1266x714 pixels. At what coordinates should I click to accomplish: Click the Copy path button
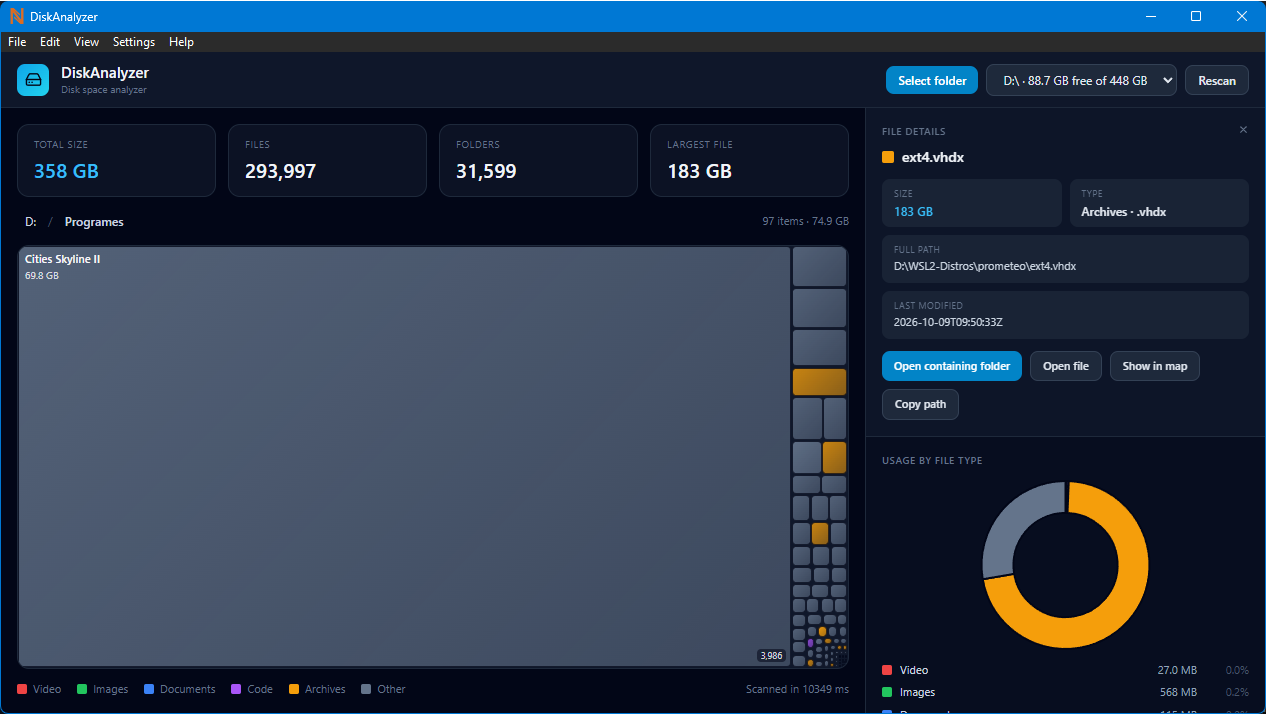(920, 404)
